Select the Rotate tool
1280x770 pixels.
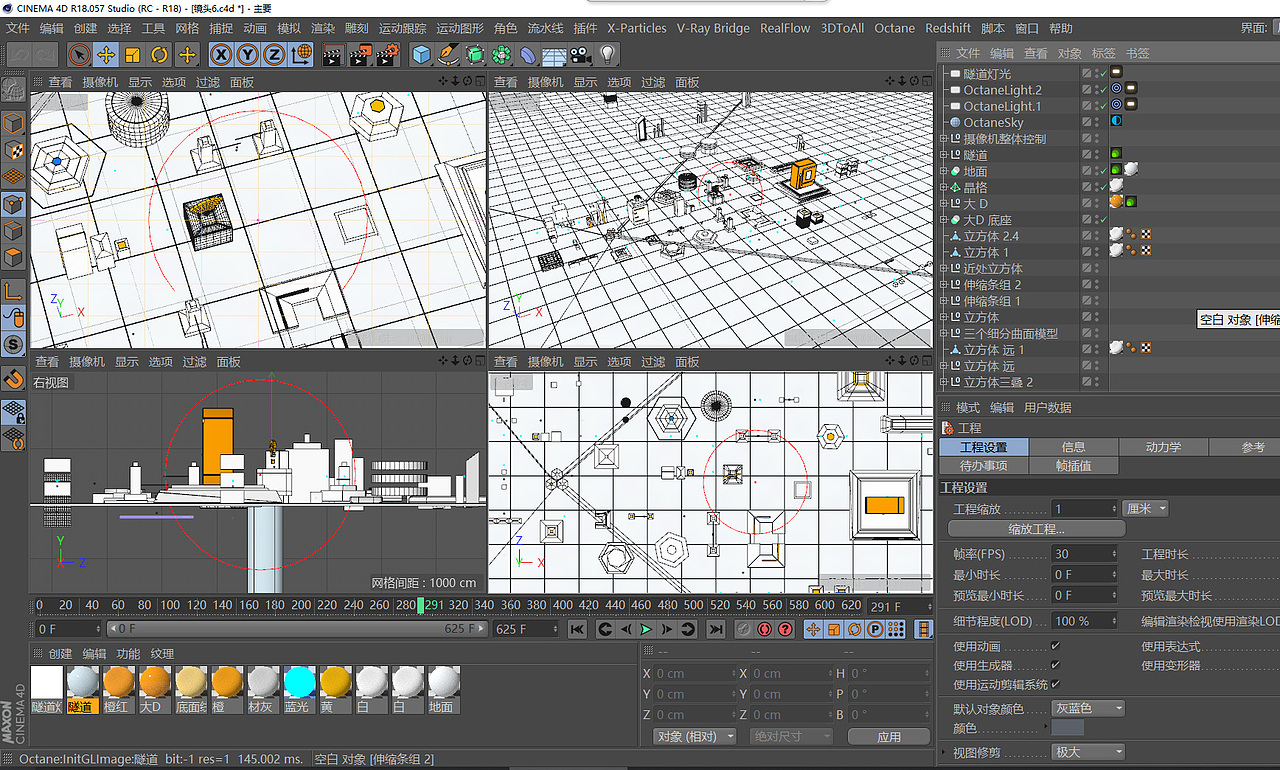[158, 55]
